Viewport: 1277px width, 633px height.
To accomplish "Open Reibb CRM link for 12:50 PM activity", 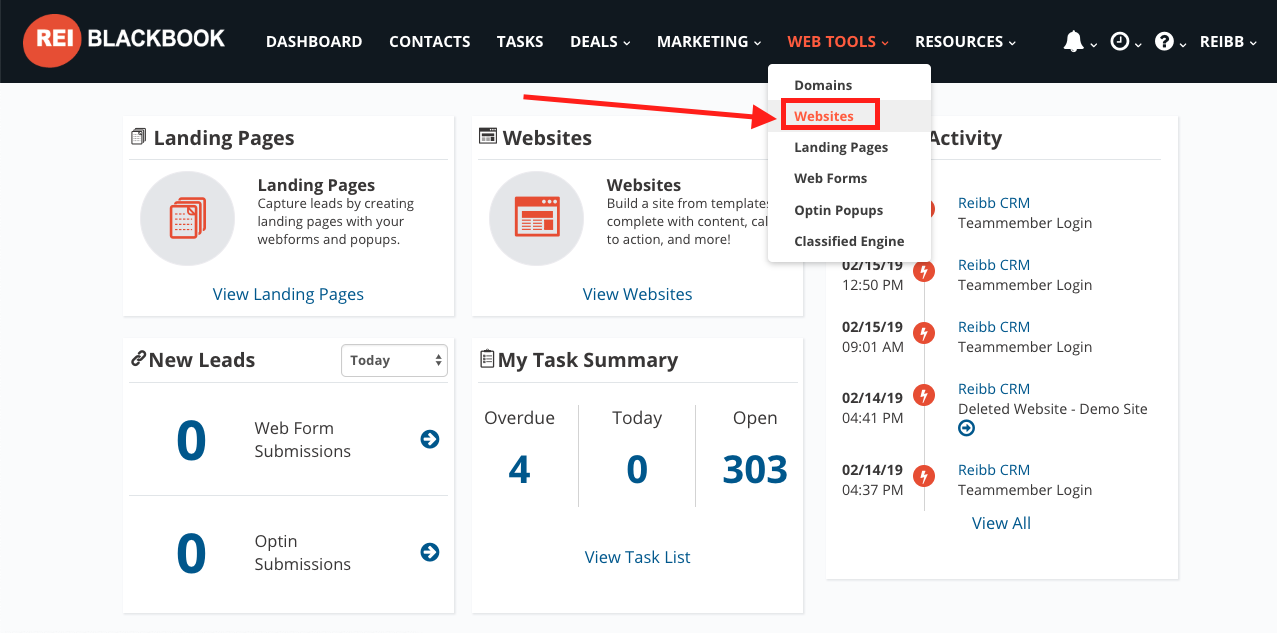I will pyautogui.click(x=994, y=265).
